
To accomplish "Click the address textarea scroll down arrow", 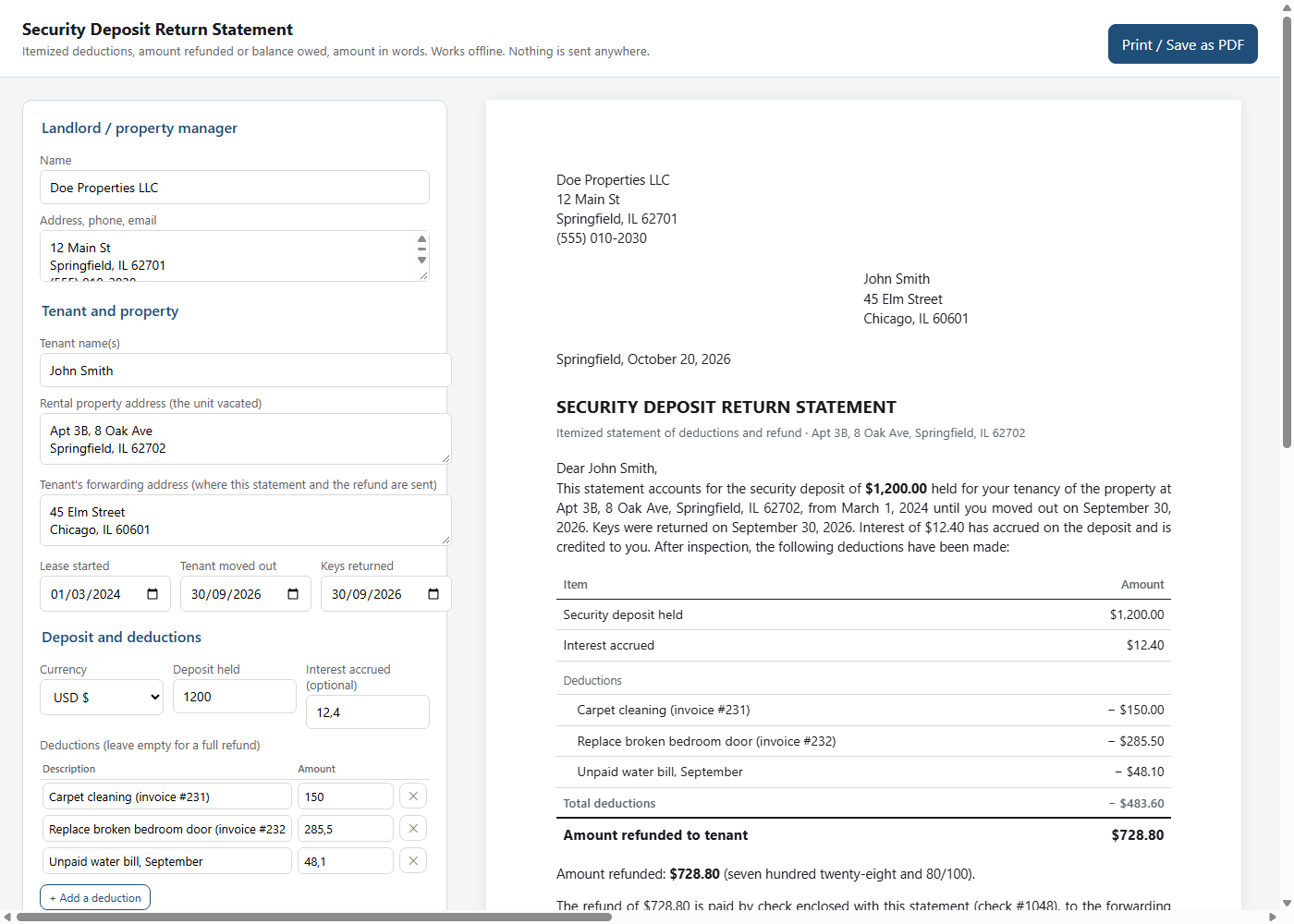I will pyautogui.click(x=422, y=261).
